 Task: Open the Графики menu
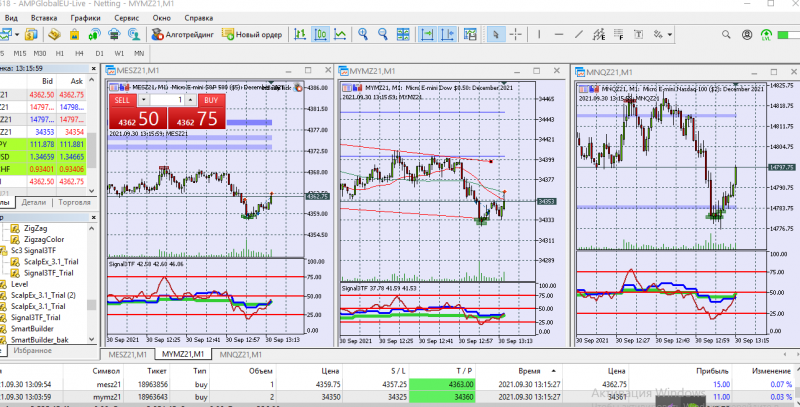pyautogui.click(x=84, y=18)
